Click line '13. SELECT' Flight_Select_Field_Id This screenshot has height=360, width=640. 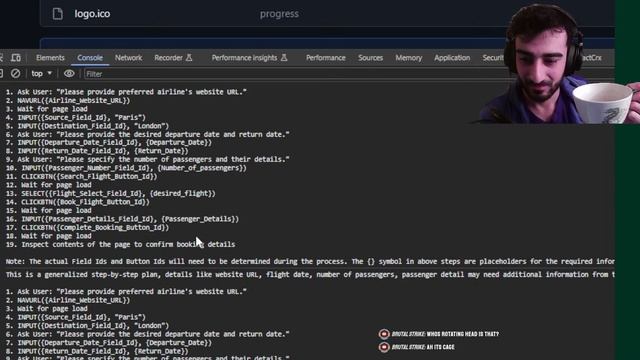pos(110,193)
